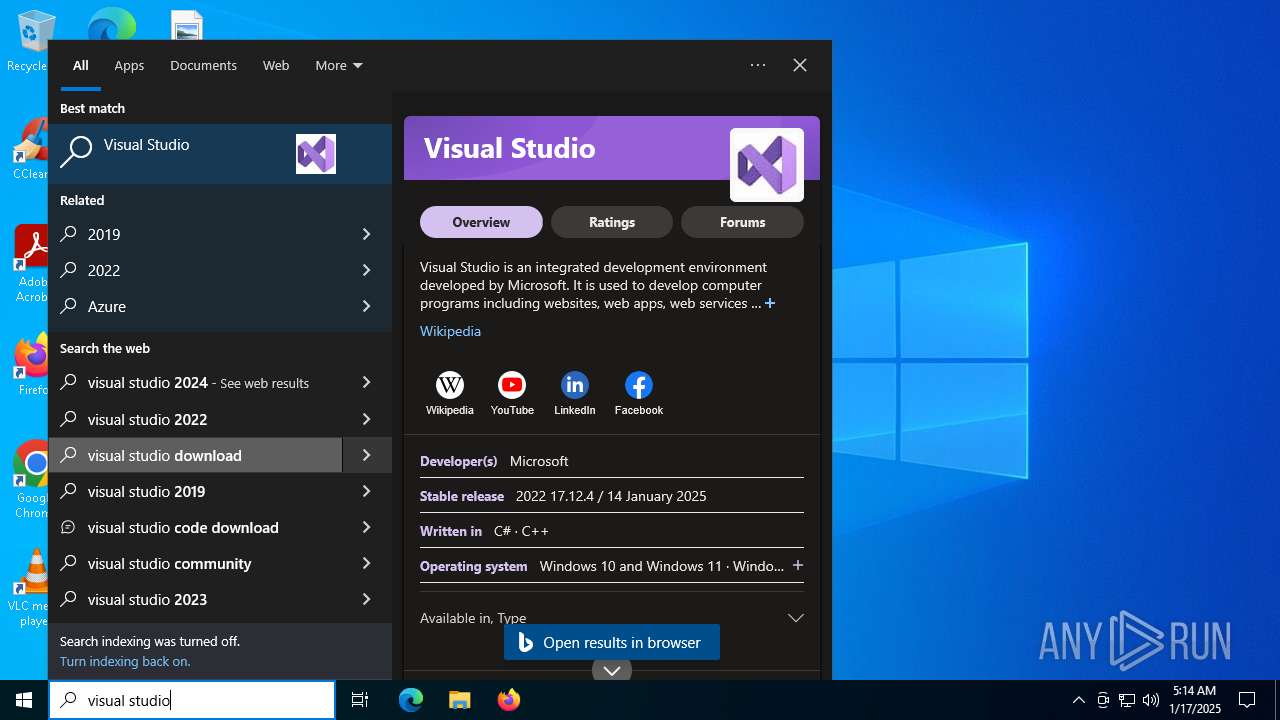The height and width of the screenshot is (720, 1280).
Task: Select Visual Studio best match result
Action: 220,154
